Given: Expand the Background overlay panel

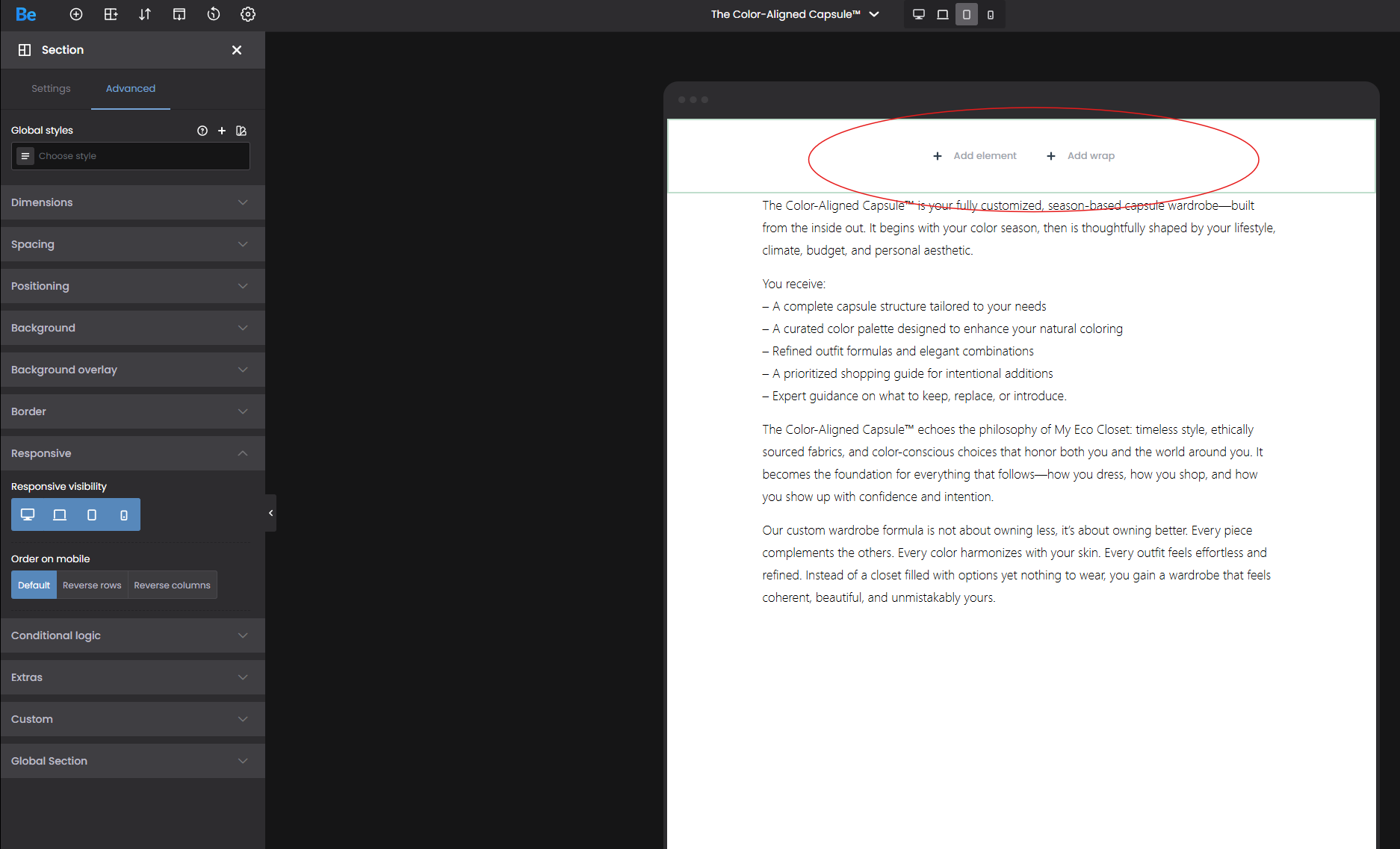Looking at the screenshot, I should tap(132, 370).
